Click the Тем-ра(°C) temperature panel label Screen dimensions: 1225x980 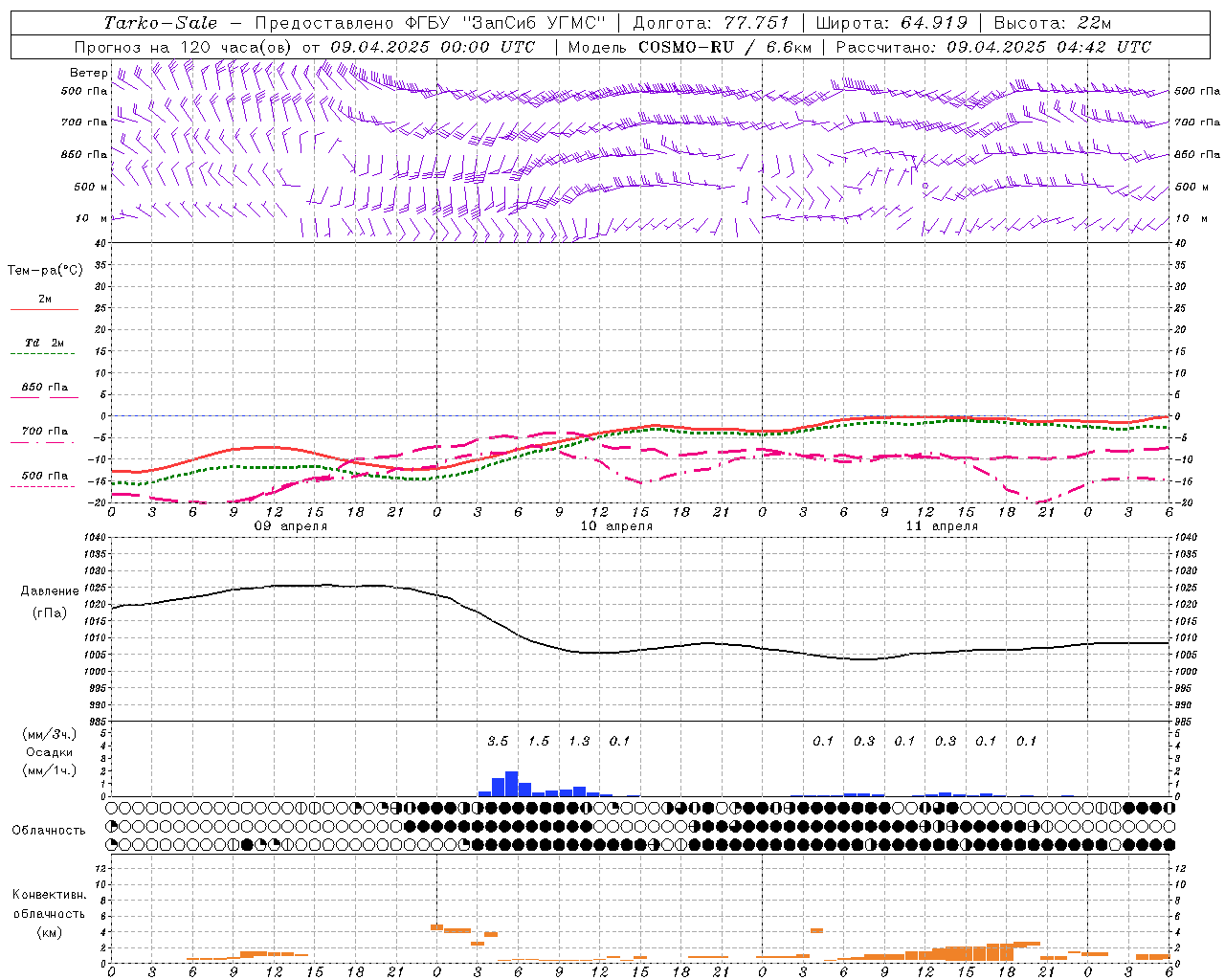click(x=45, y=271)
